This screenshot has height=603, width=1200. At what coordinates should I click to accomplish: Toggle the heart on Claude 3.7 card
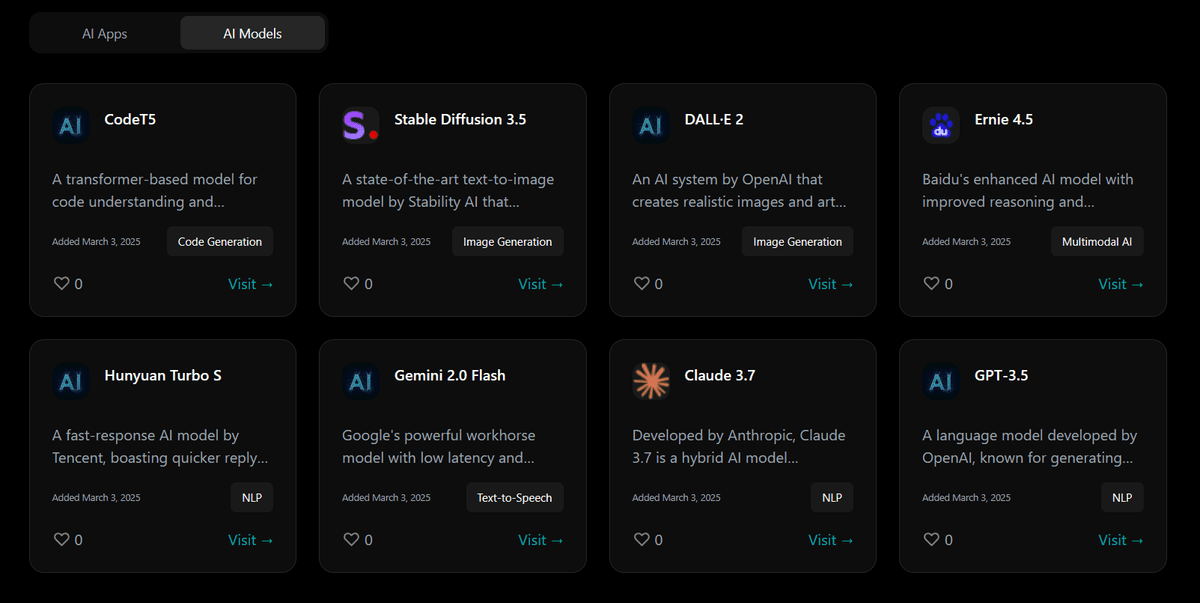[642, 540]
